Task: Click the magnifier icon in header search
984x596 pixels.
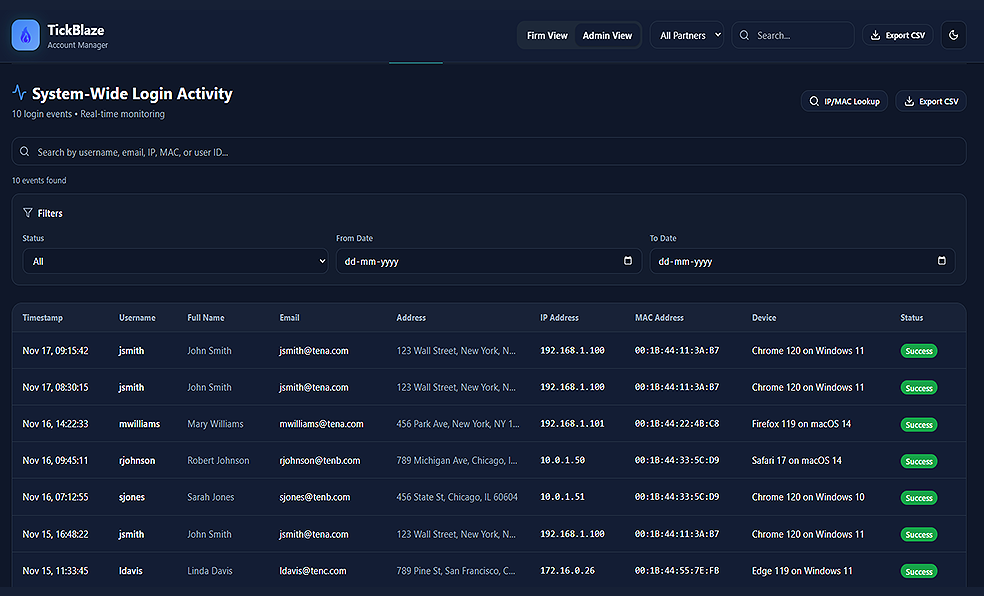Action: [x=744, y=36]
